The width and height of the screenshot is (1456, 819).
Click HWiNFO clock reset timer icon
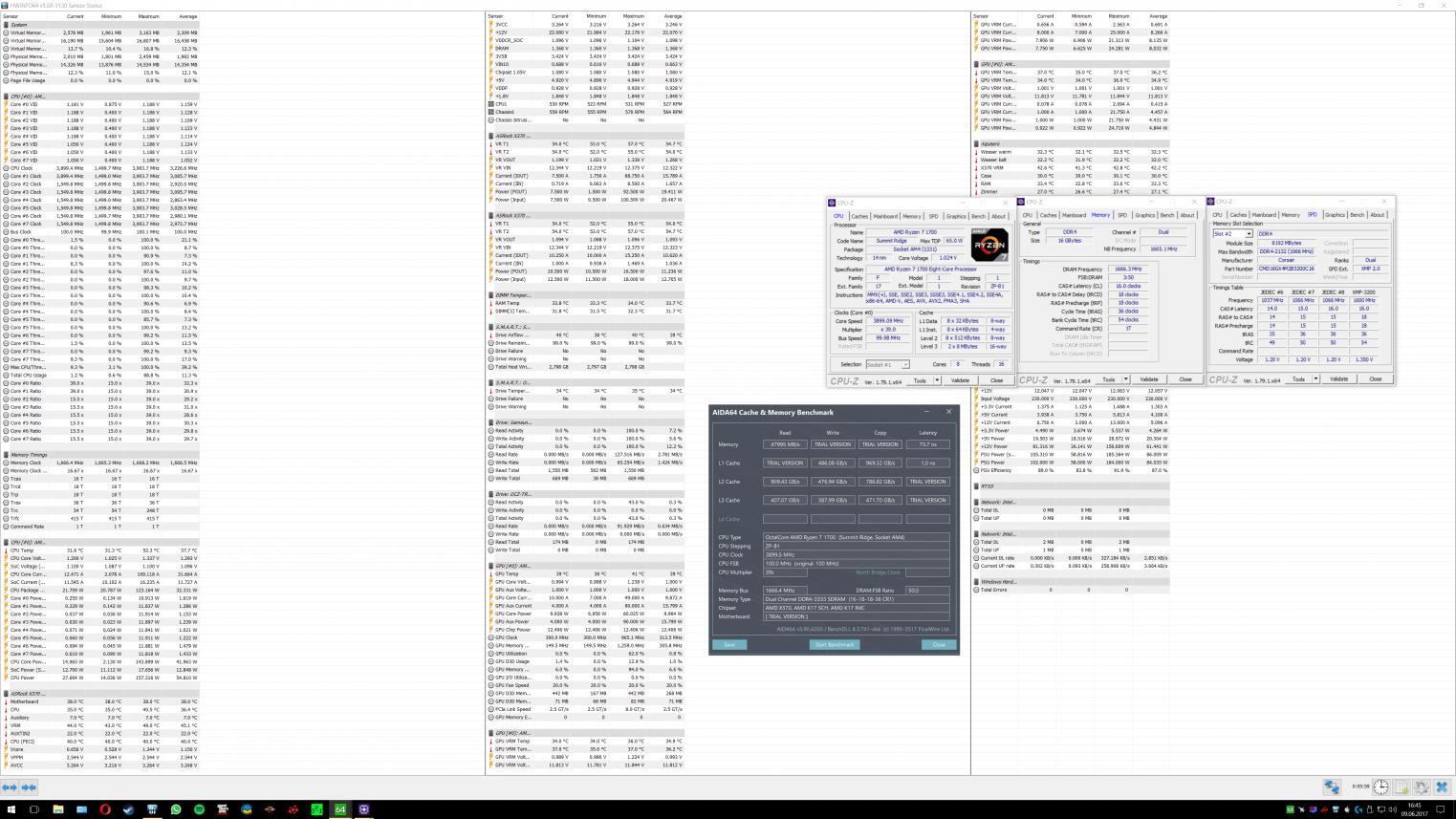click(x=1380, y=787)
